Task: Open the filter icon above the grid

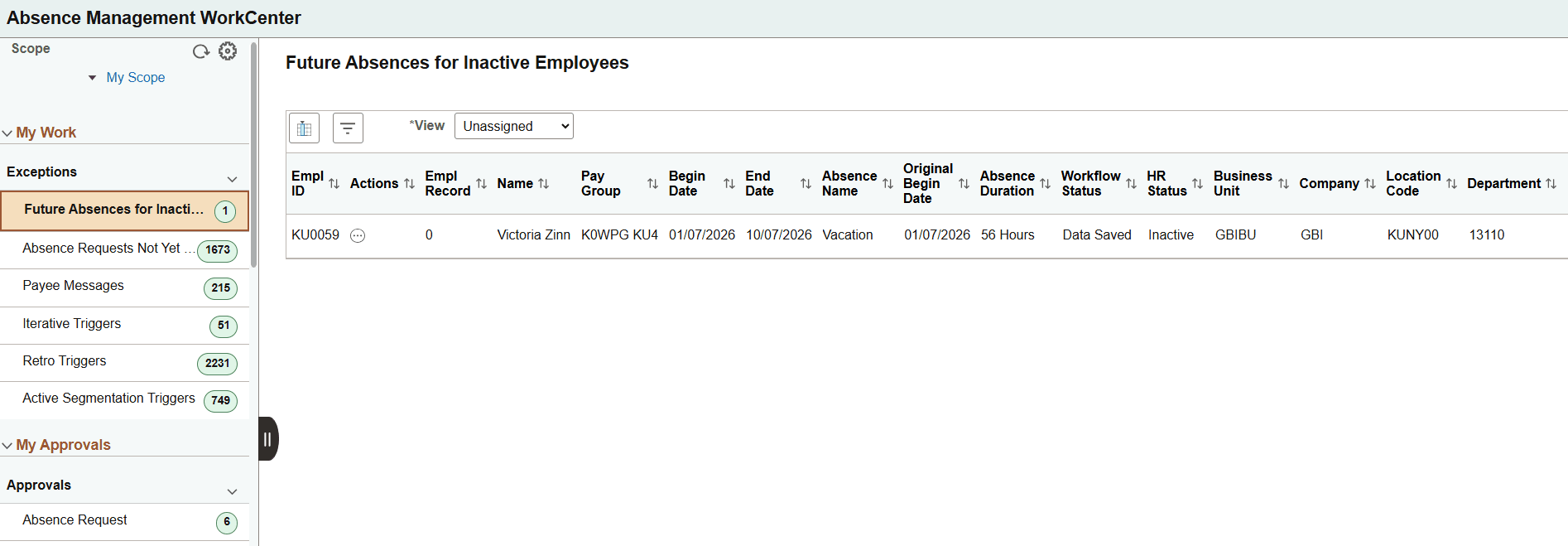Action: coord(348,128)
